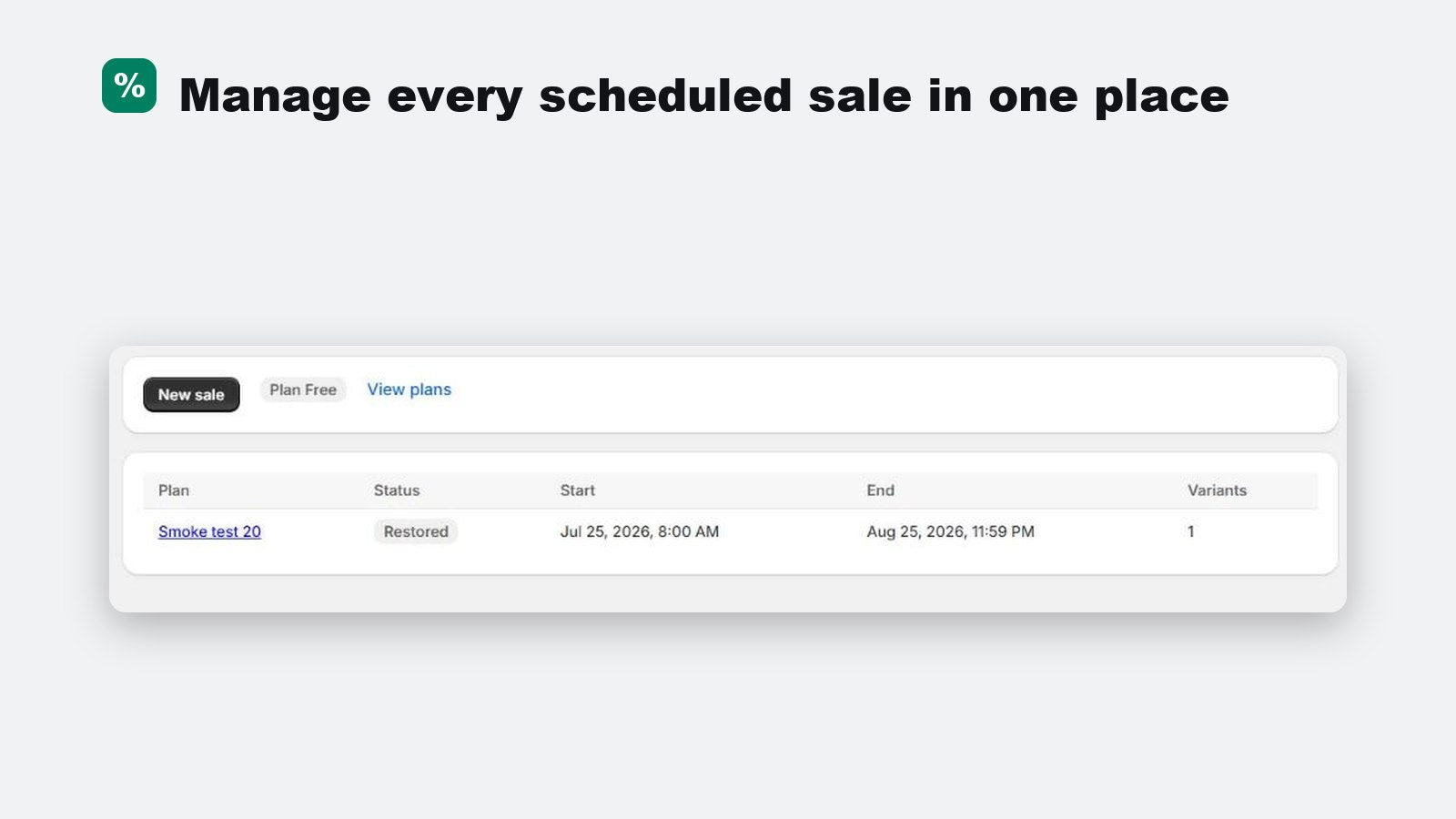Viewport: 1456px width, 819px height.
Task: Click the green percent app icon
Action: tap(129, 86)
